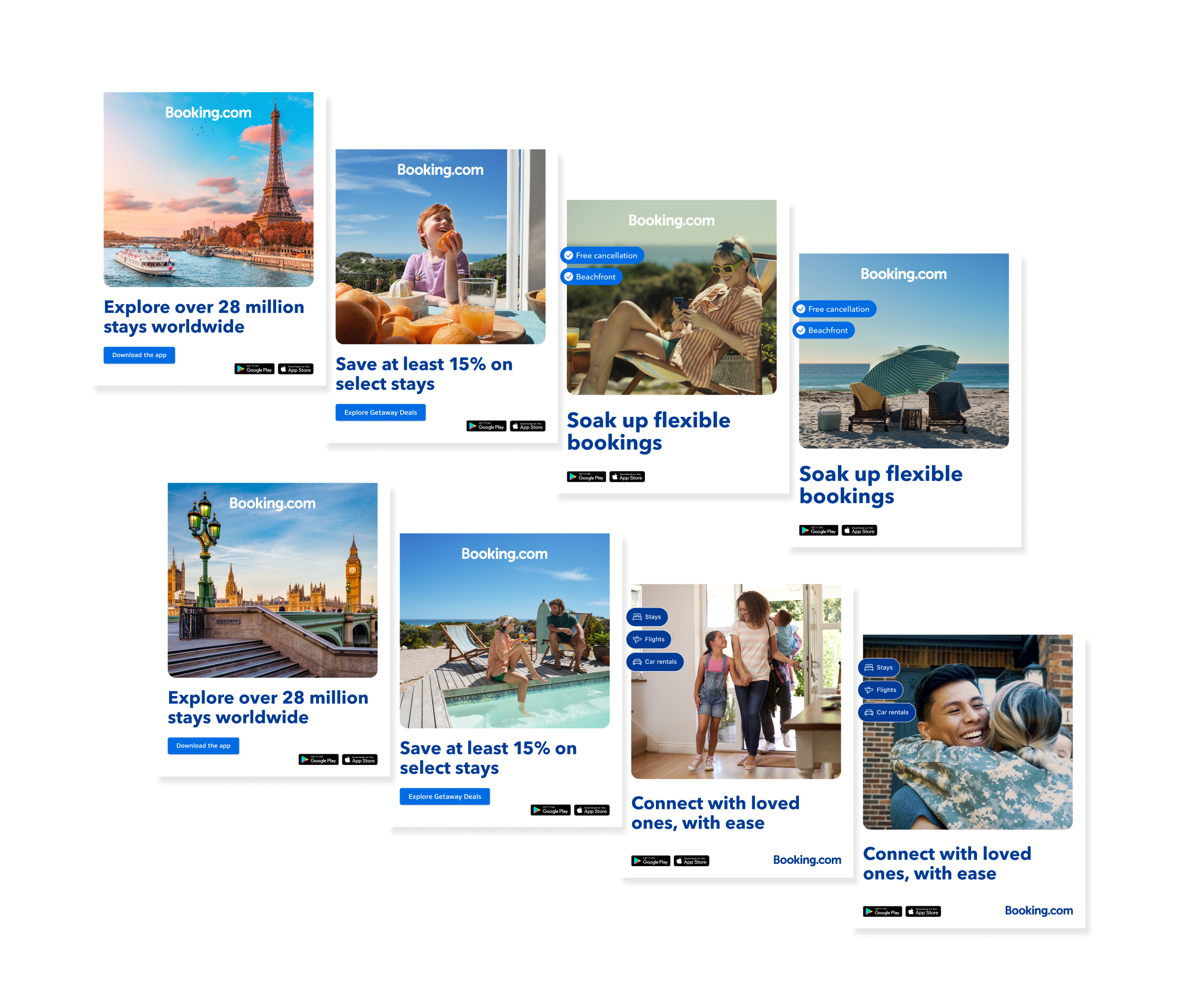Select Stays chip in family arriving home ad
1181x1008 pixels.
click(x=647, y=617)
